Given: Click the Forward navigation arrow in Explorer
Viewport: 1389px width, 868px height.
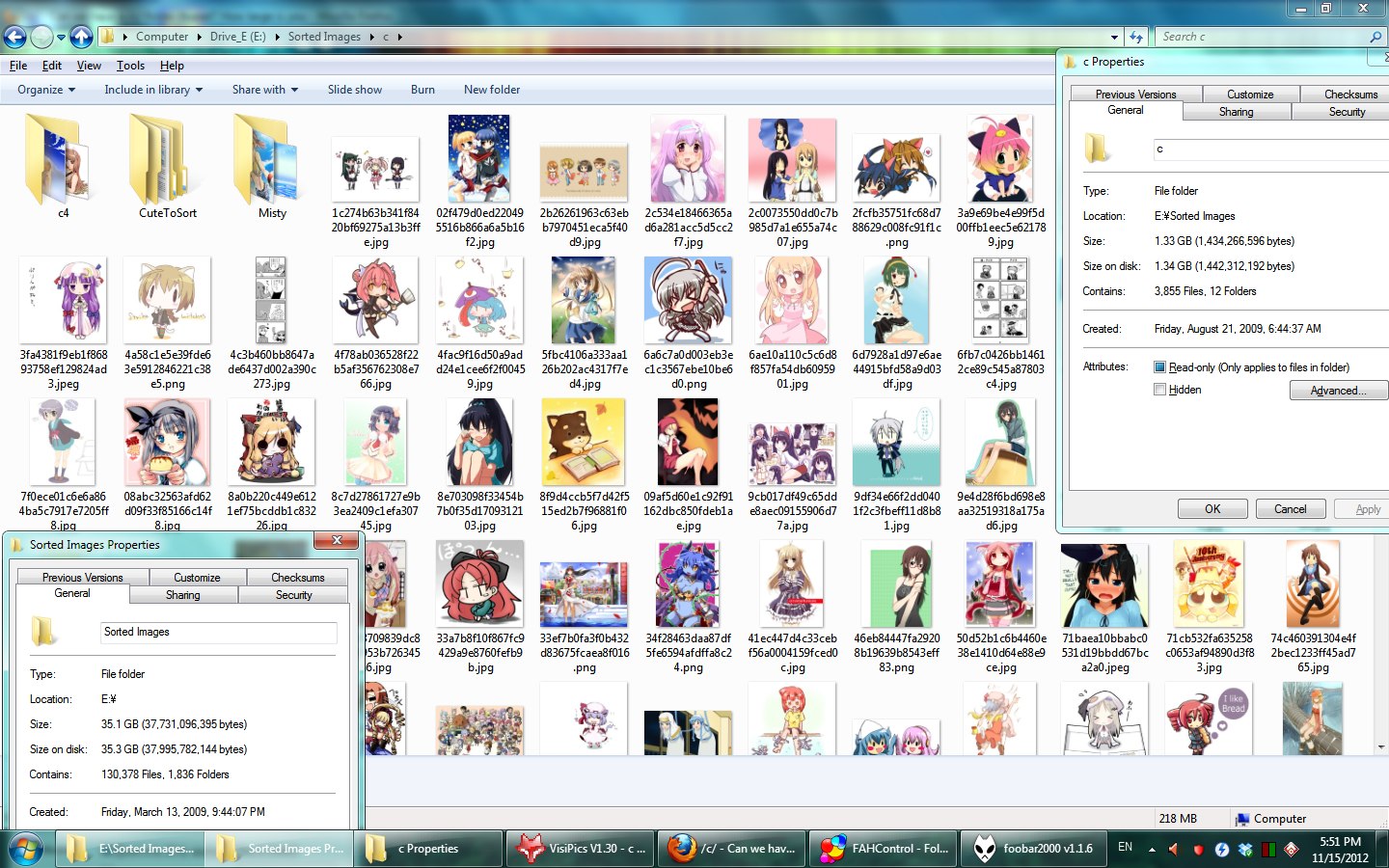Looking at the screenshot, I should (41, 37).
